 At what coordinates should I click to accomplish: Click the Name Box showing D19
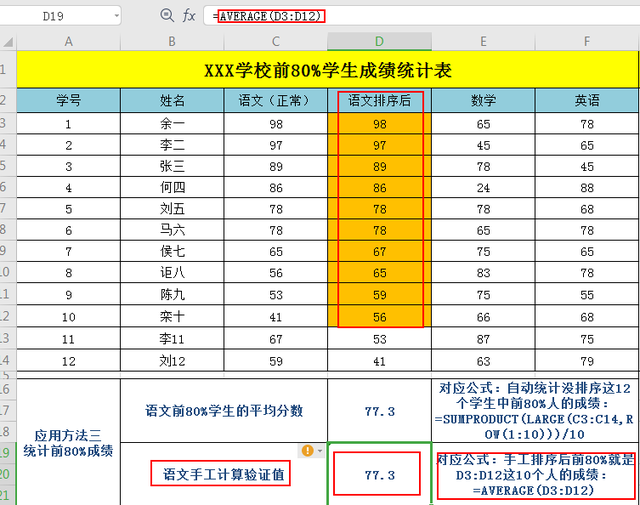tap(53, 16)
